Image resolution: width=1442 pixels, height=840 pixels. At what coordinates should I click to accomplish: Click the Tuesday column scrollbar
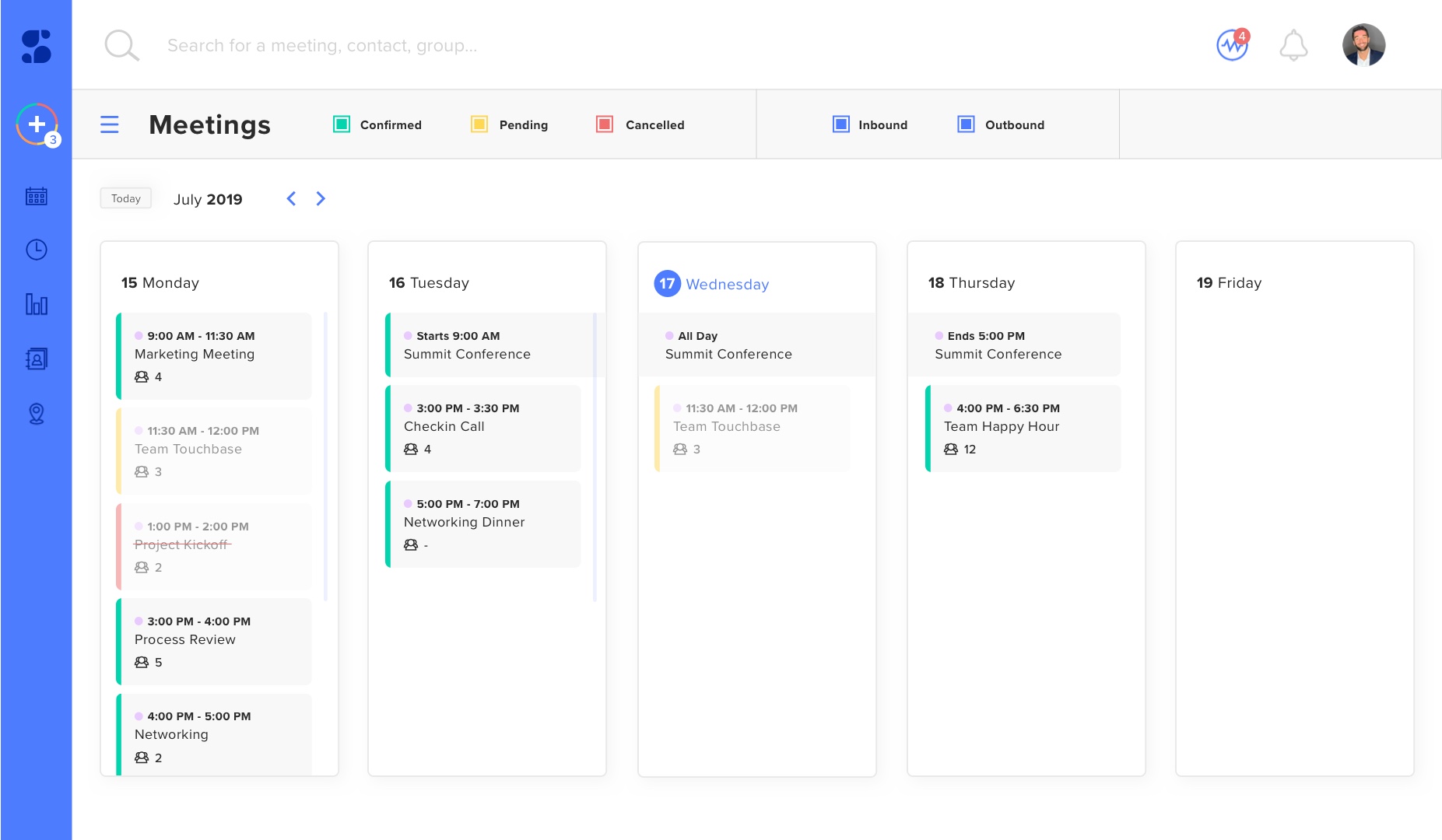coord(595,457)
